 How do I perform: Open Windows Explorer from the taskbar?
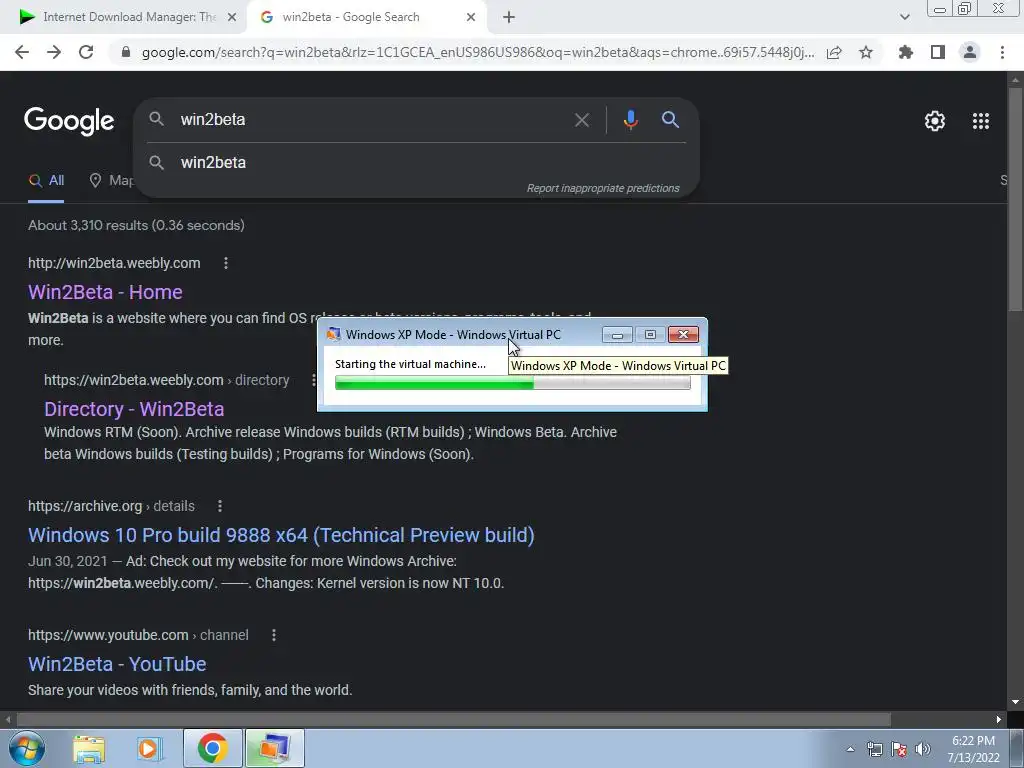tap(89, 749)
